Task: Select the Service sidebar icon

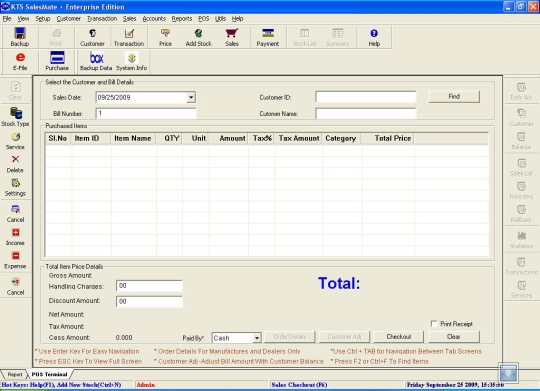Action: point(15,141)
